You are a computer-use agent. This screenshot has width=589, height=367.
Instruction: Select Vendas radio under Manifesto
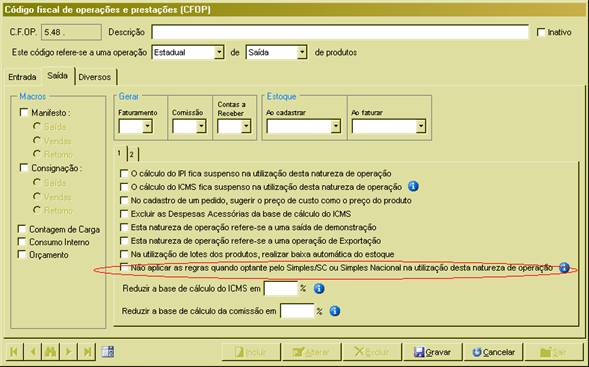click(x=37, y=140)
